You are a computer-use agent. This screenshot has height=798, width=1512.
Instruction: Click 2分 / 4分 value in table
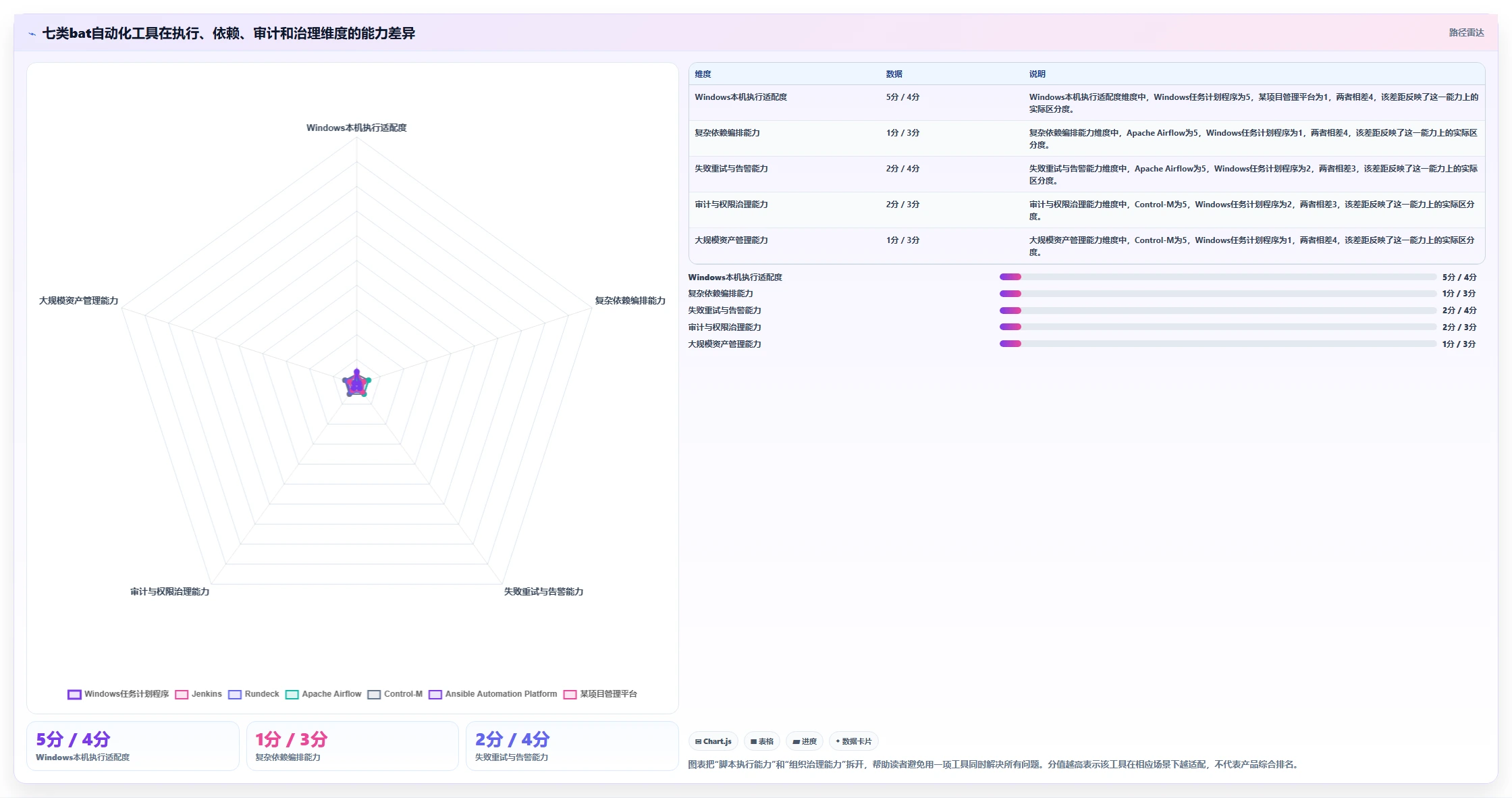pyautogui.click(x=902, y=169)
